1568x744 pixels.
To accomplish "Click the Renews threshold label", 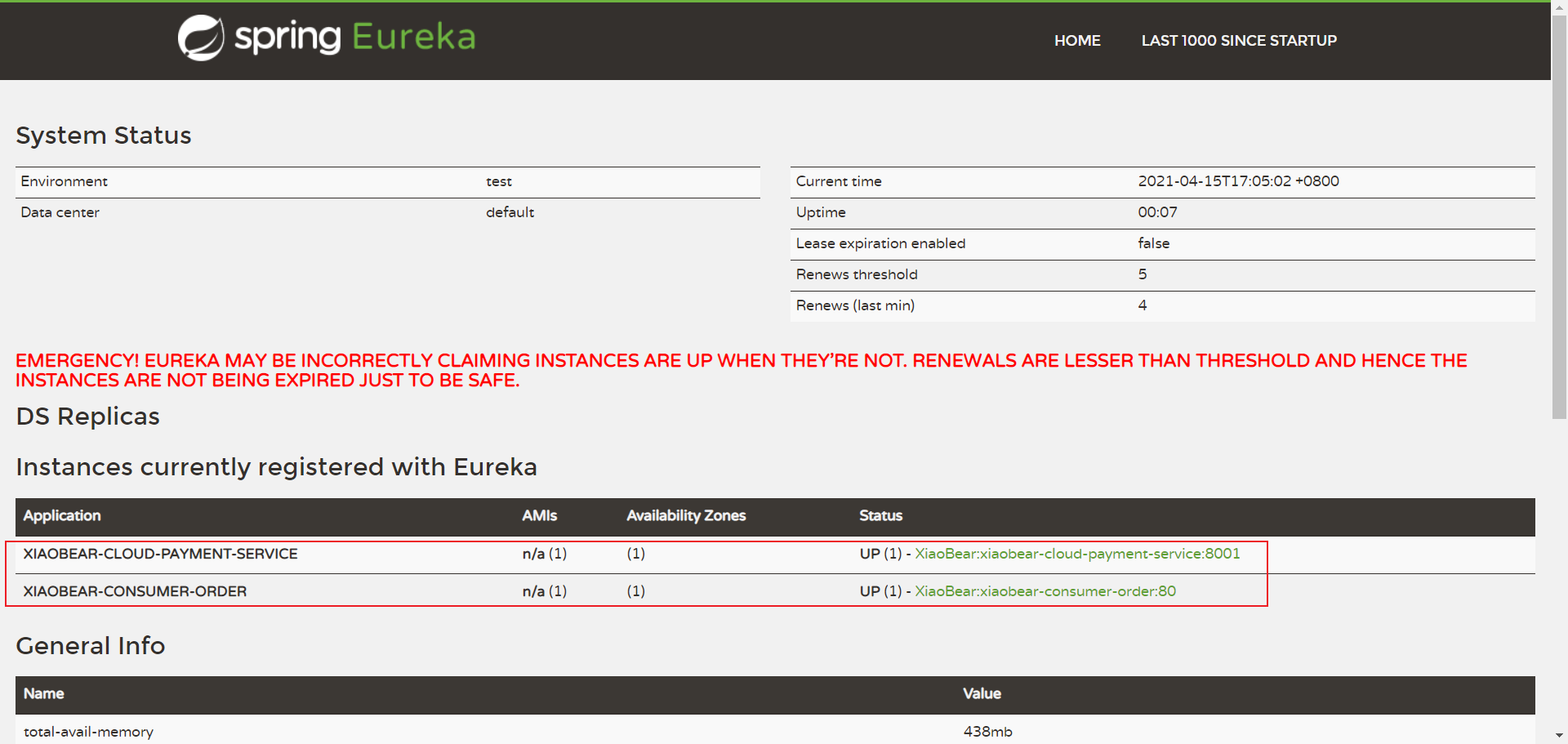I will [x=857, y=274].
